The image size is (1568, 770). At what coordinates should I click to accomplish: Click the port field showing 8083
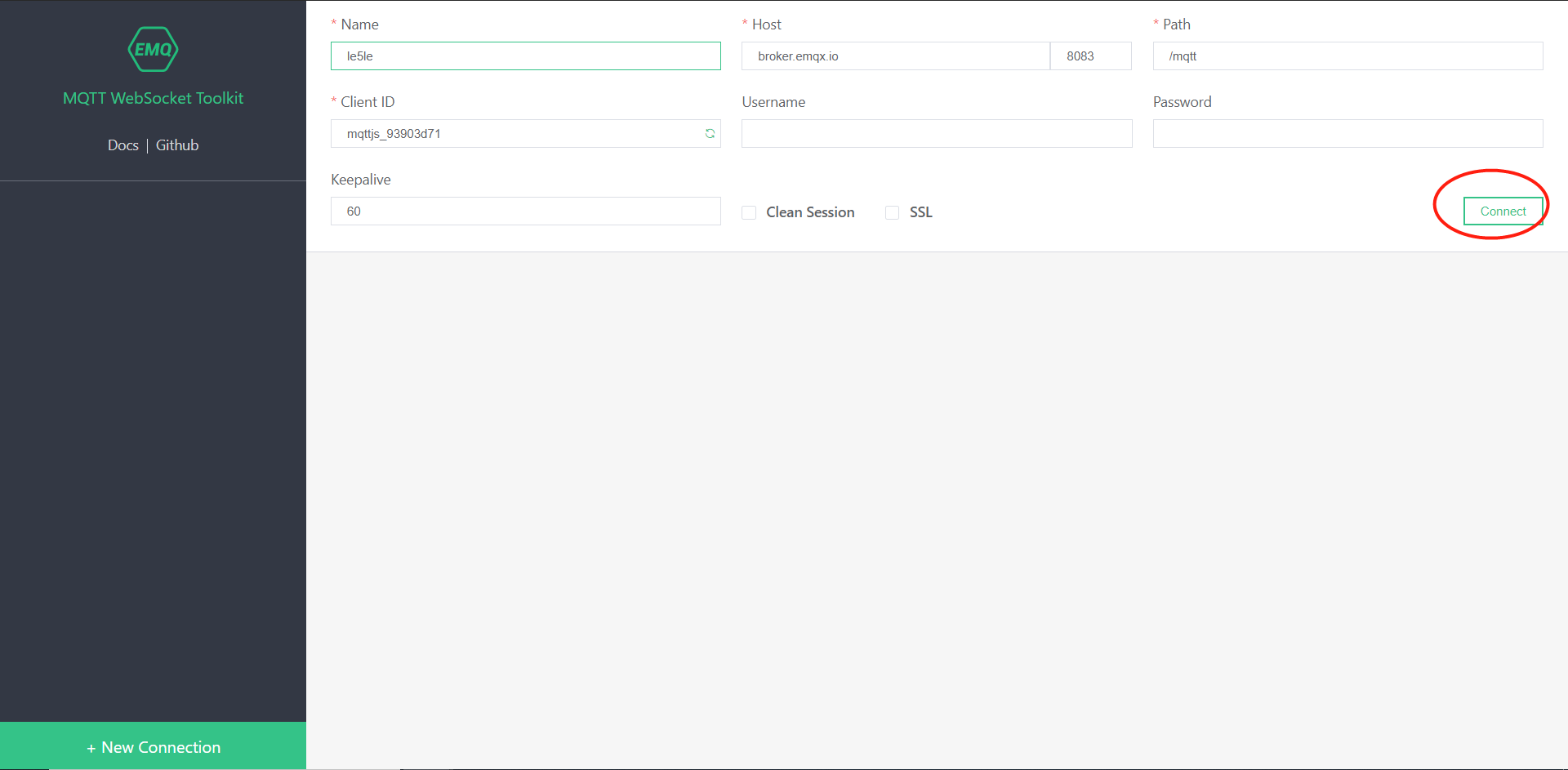[x=1091, y=56]
